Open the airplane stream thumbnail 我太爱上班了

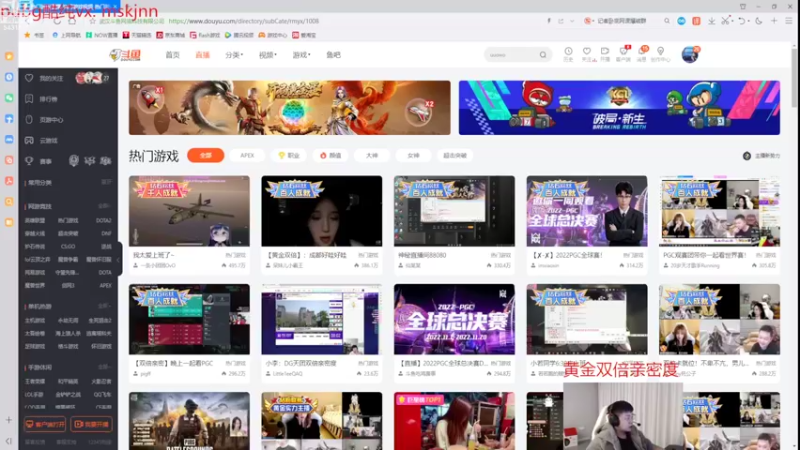[x=189, y=211]
